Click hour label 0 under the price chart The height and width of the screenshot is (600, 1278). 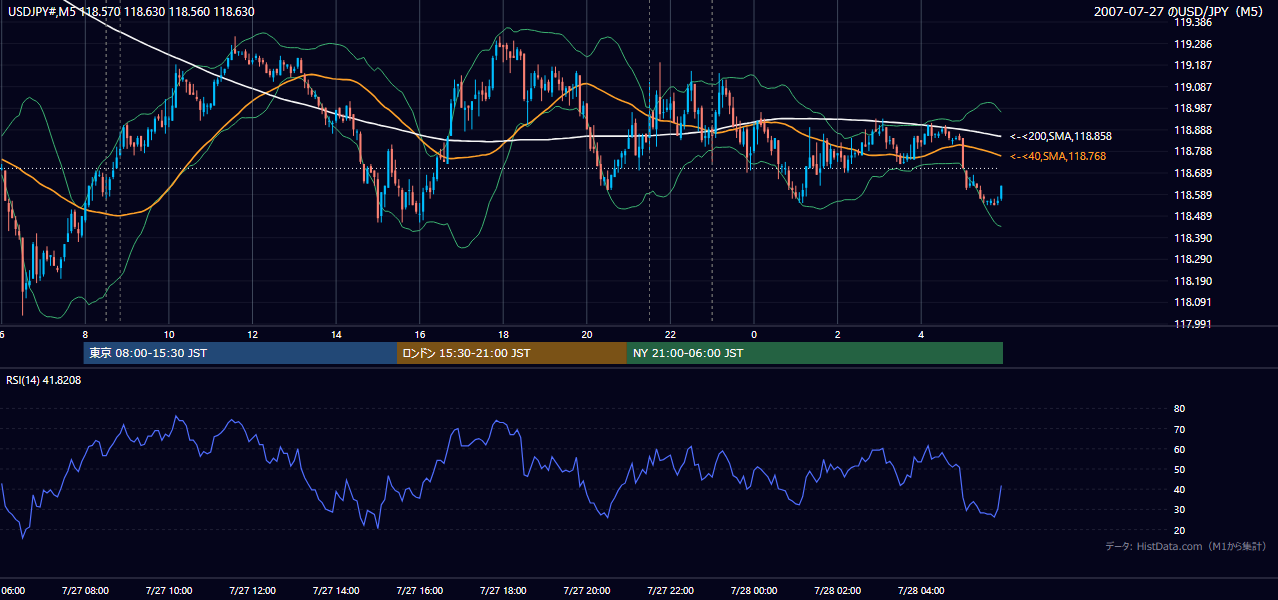(x=754, y=334)
